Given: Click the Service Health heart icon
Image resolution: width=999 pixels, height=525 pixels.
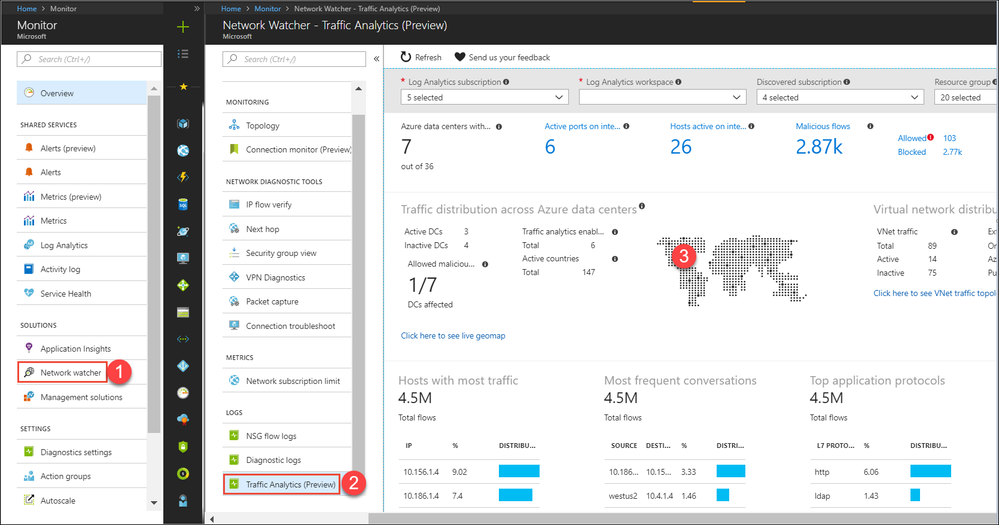Looking at the screenshot, I should (x=29, y=293).
